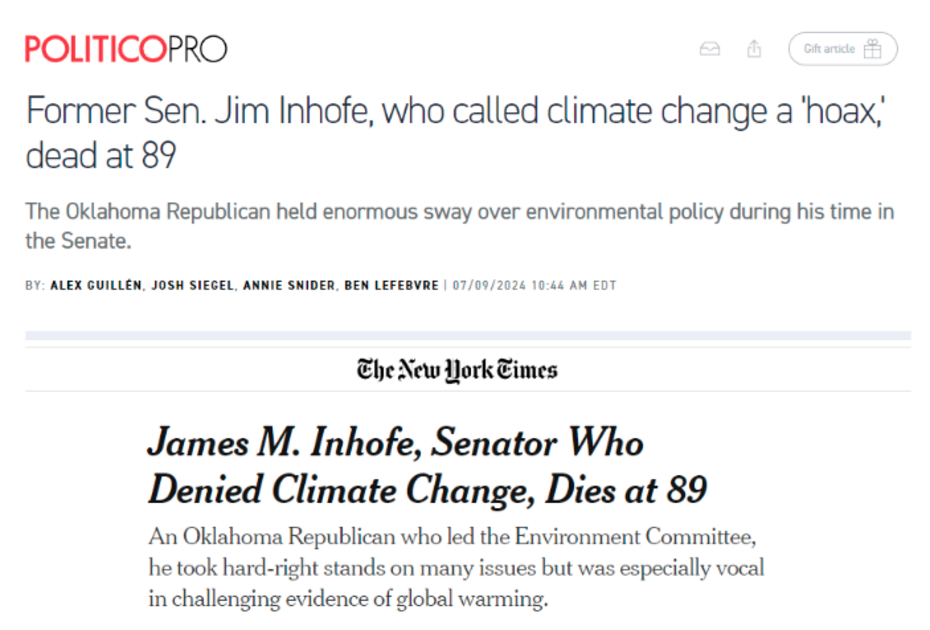Click the gift box icon
Image resolution: width=930 pixels, height=630 pixels.
click(x=872, y=49)
